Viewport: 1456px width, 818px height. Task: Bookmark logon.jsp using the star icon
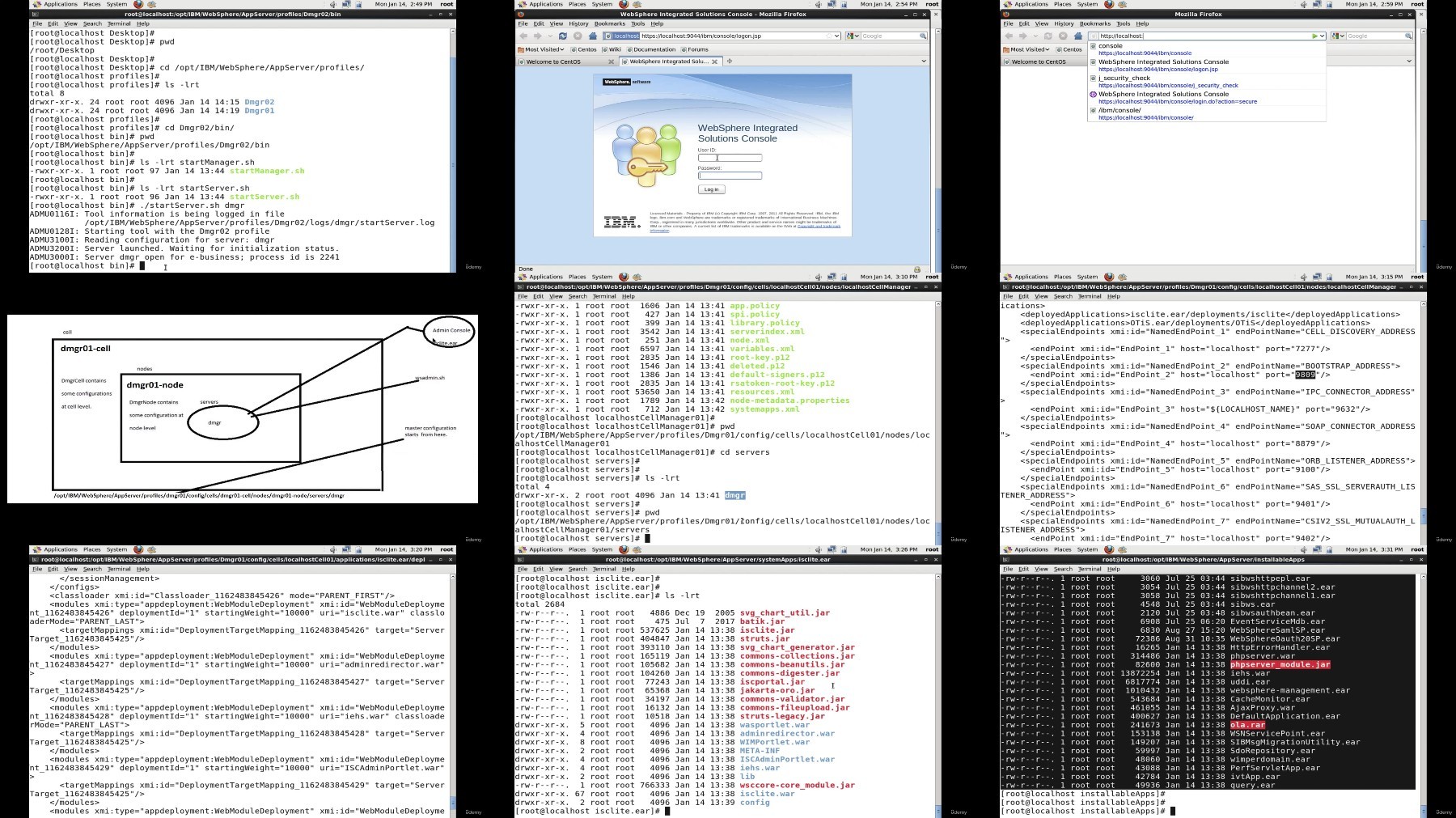[x=828, y=36]
